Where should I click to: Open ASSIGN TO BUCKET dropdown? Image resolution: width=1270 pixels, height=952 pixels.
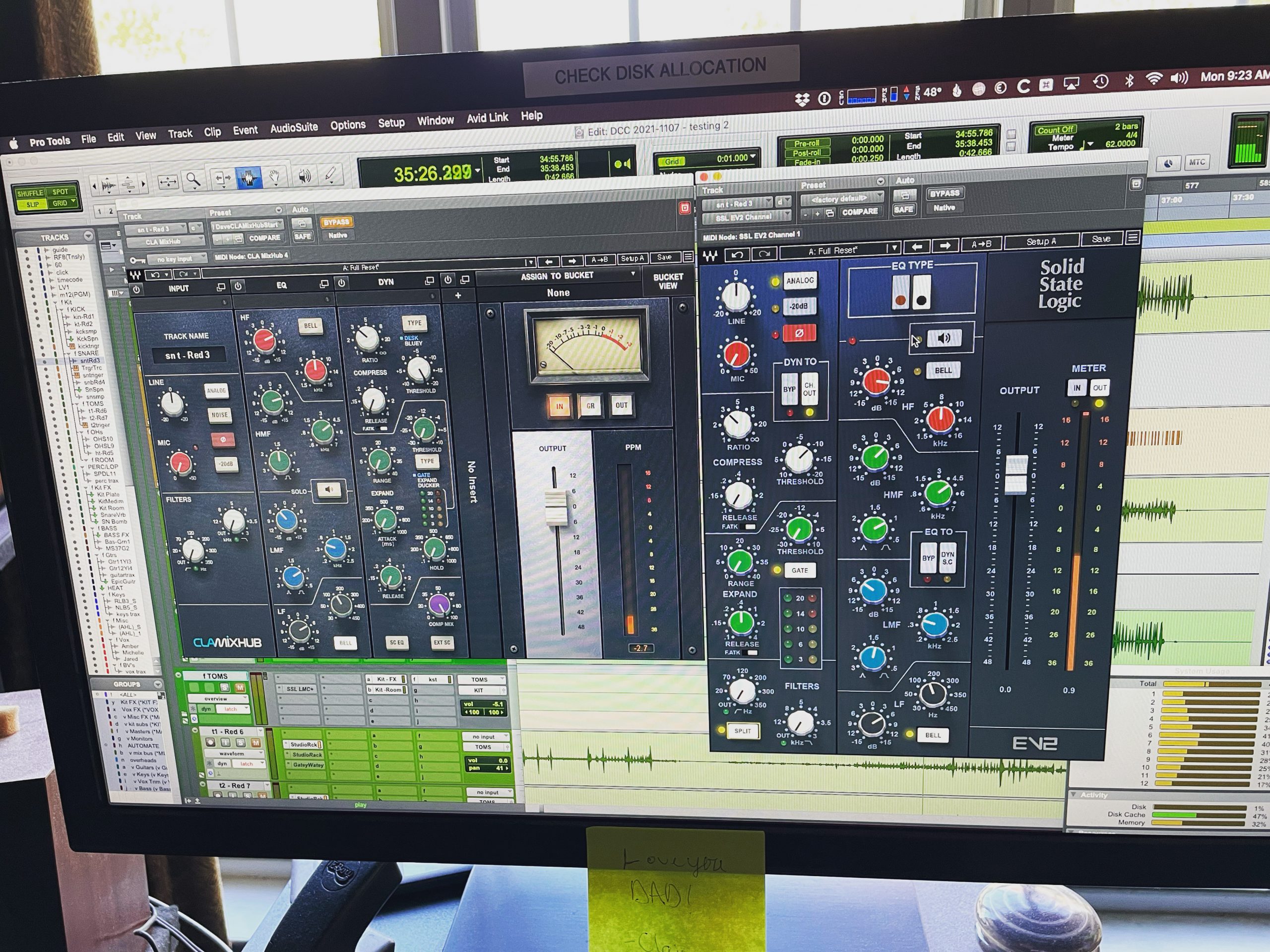(557, 276)
